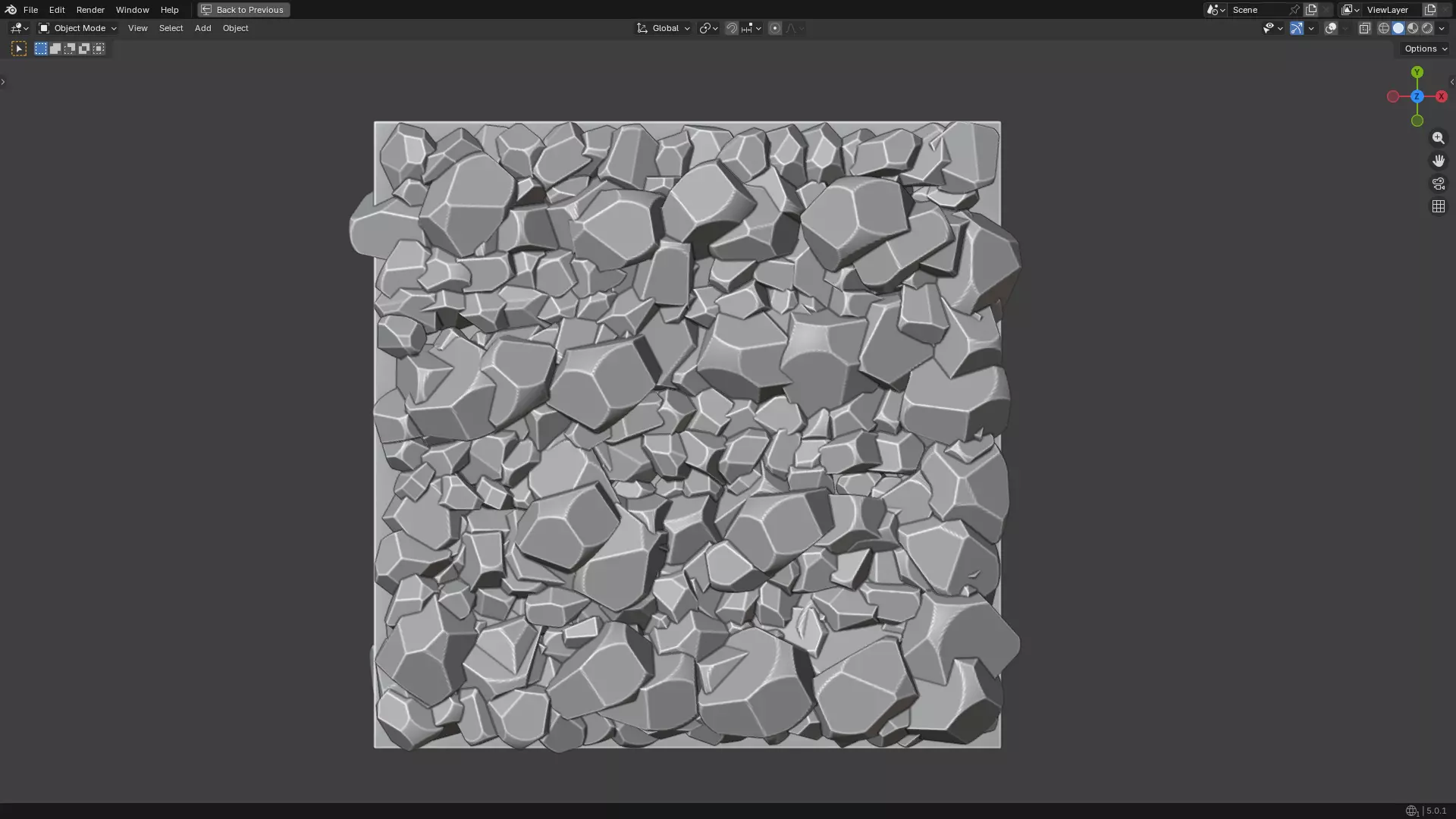
Task: Open the Add menu in viewport header
Action: click(x=202, y=28)
